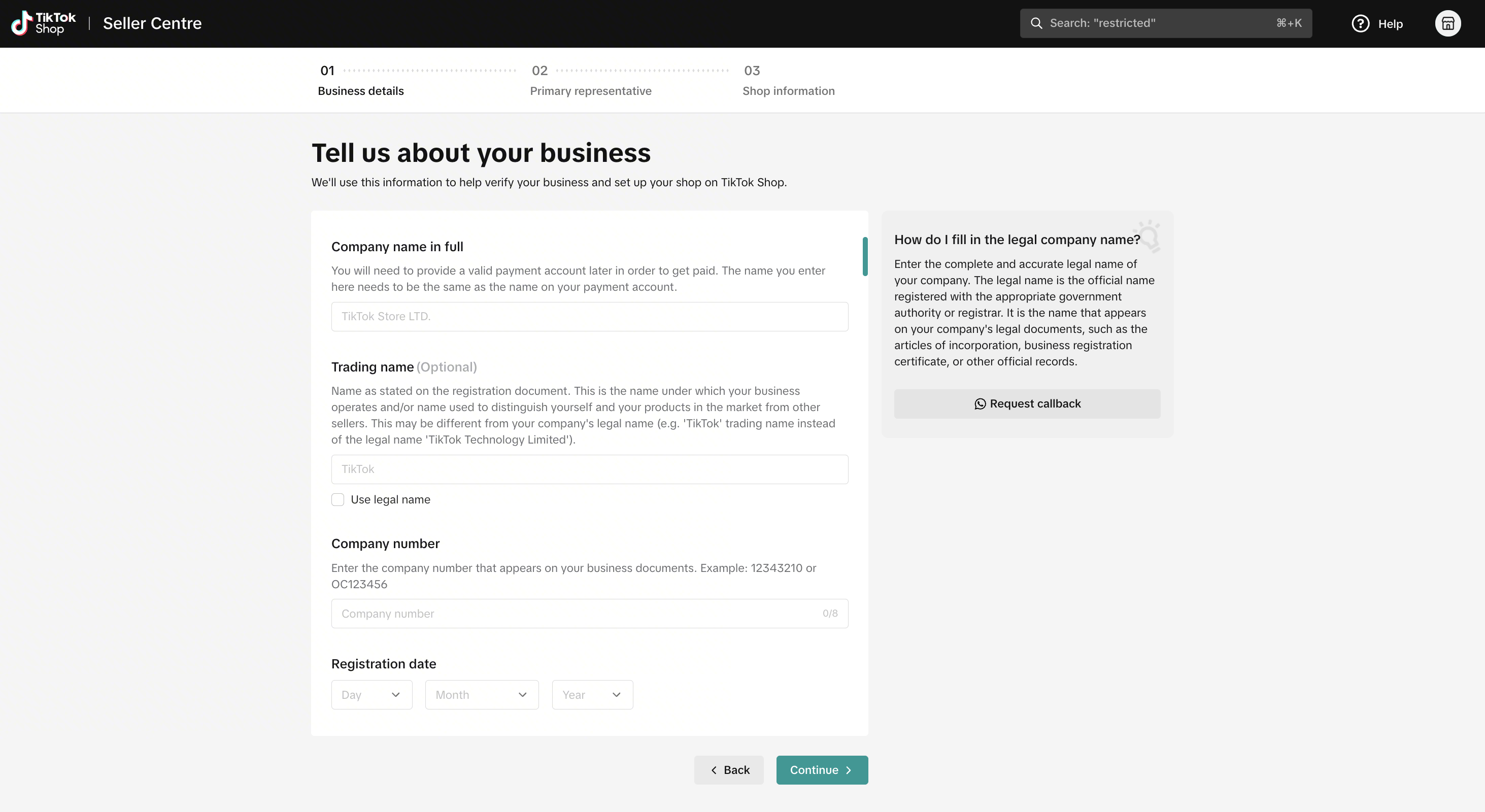Open the Year dropdown

593,694
